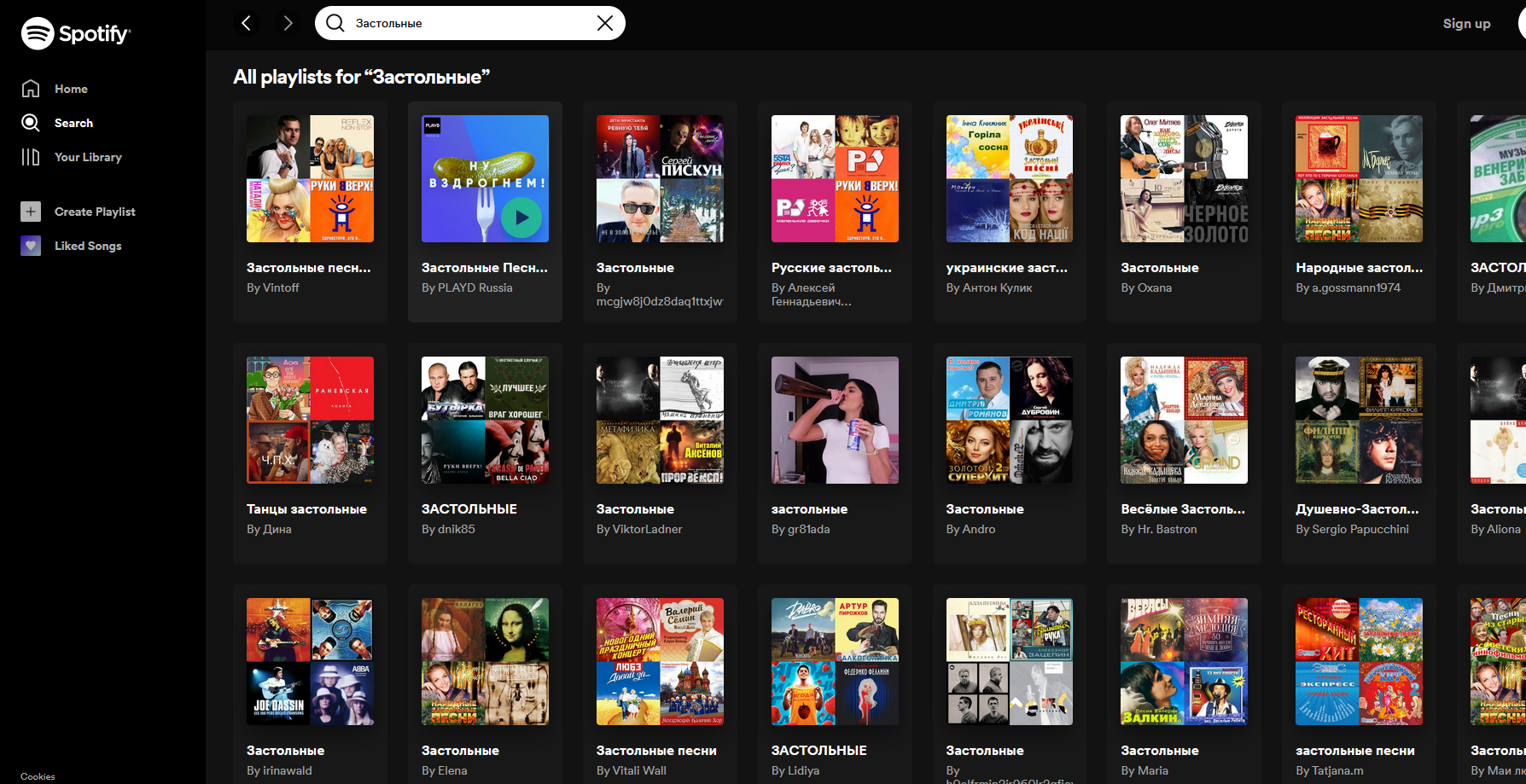The image size is (1526, 784).
Task: Click the Застольные Песни title by PLAYD Russia
Action: click(485, 268)
